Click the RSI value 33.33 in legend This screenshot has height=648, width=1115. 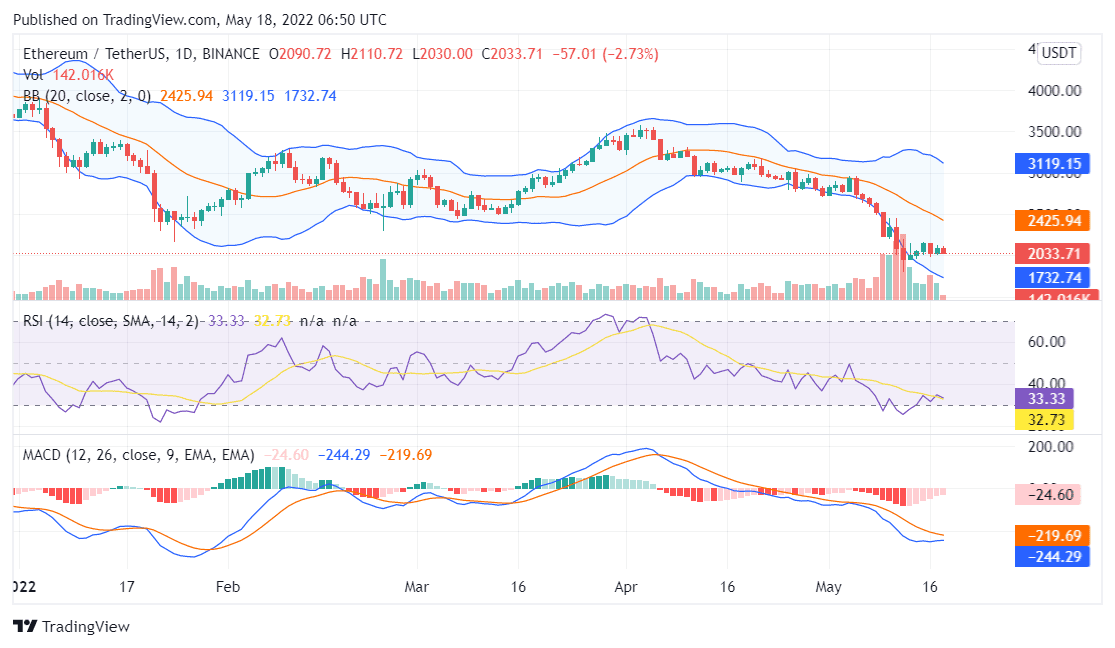pyautogui.click(x=226, y=322)
